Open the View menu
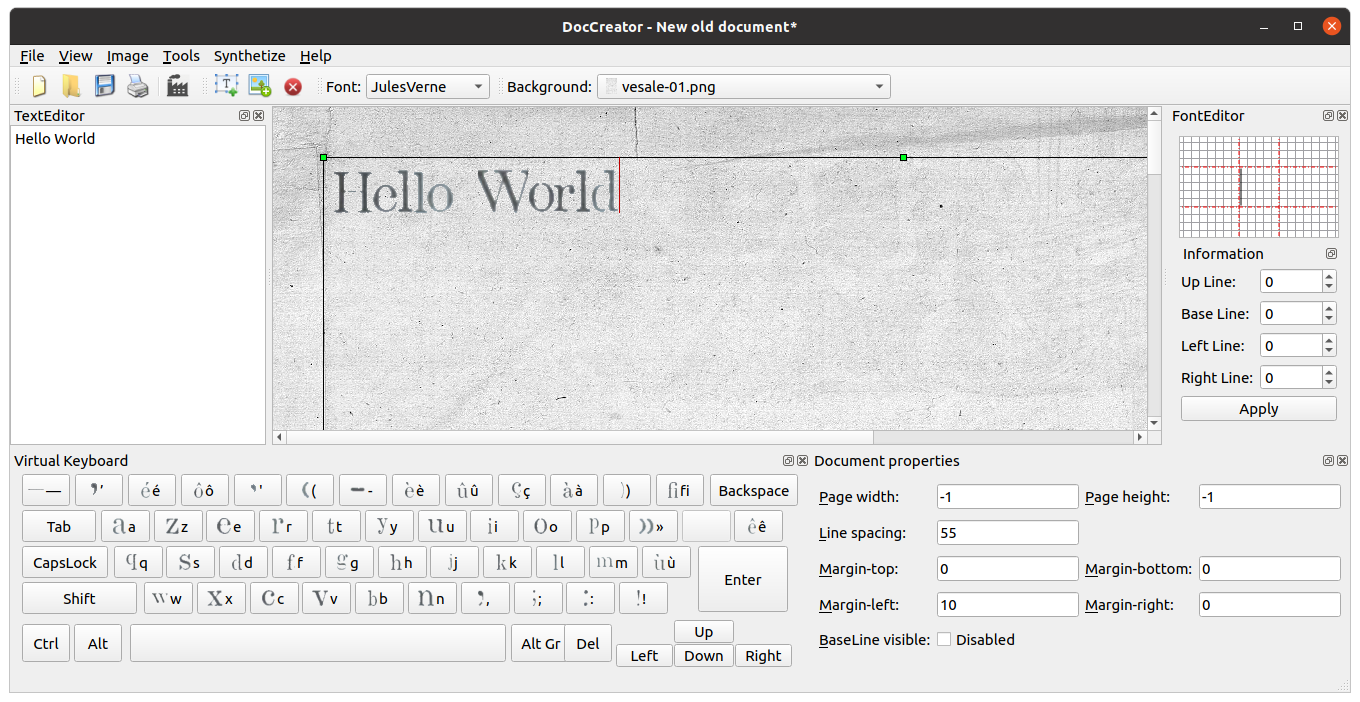 (x=75, y=56)
